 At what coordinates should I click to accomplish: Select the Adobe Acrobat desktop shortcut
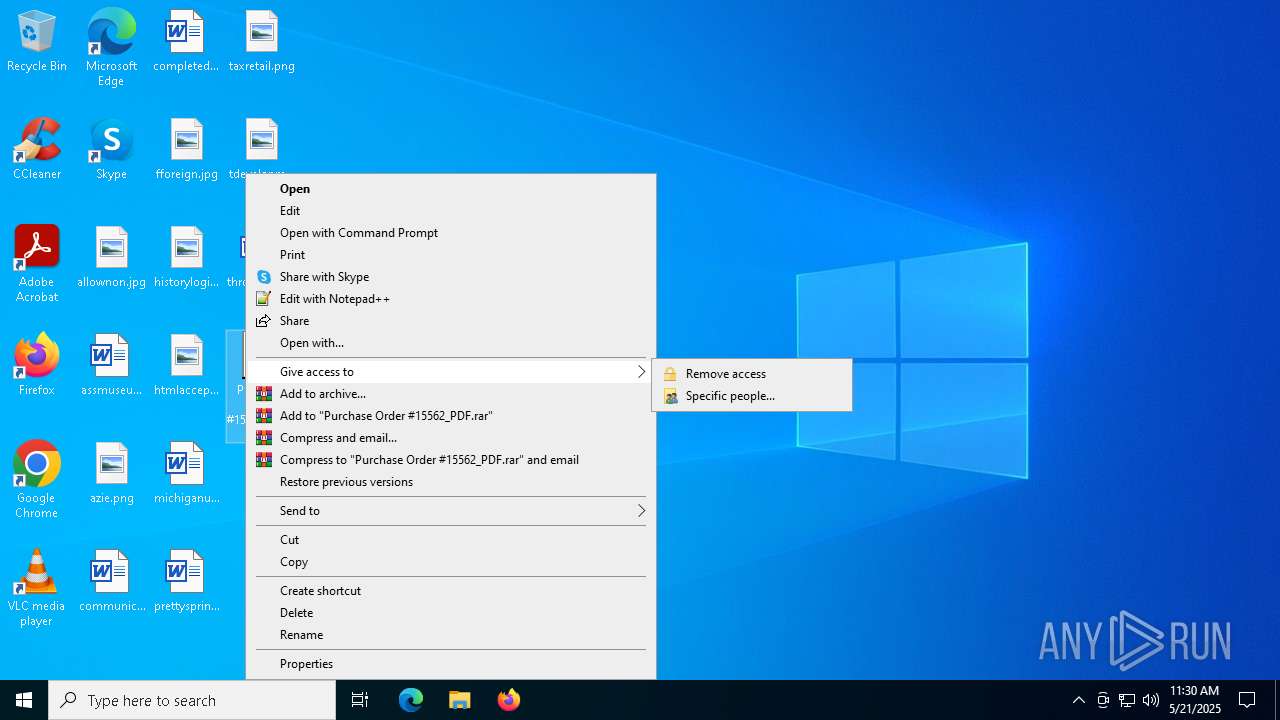(37, 264)
